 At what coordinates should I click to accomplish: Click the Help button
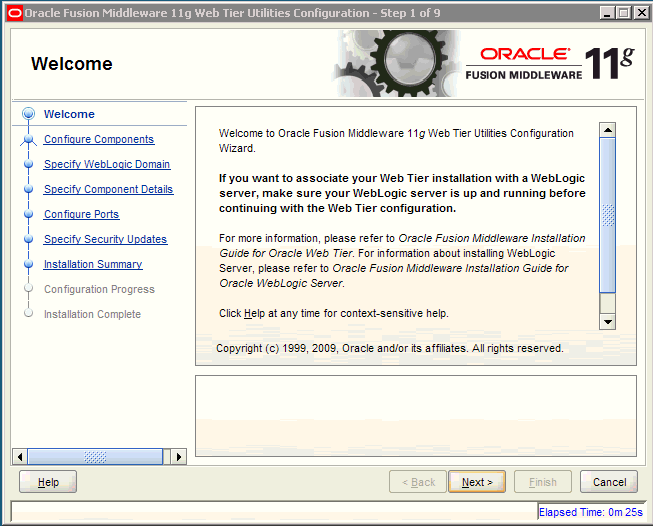click(48, 482)
